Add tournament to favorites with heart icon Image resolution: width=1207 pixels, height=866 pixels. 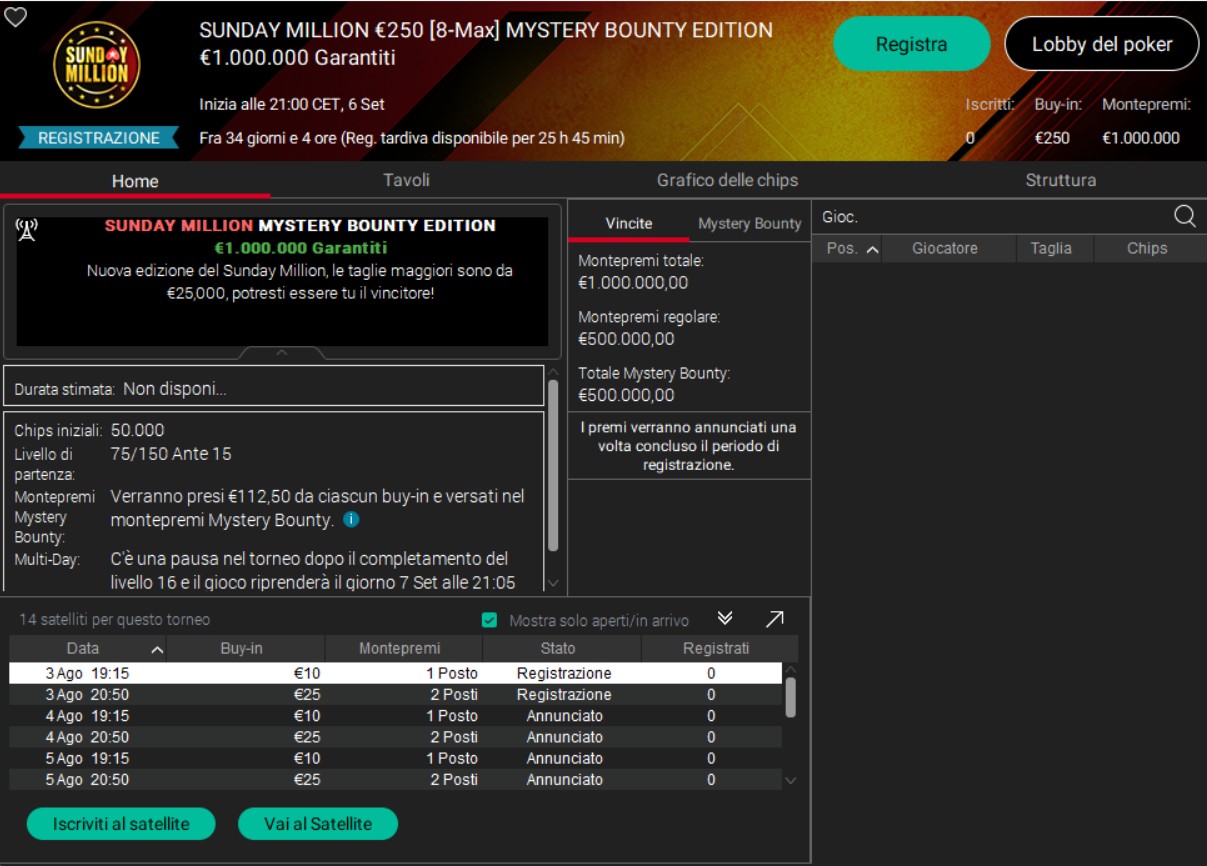tap(15, 16)
